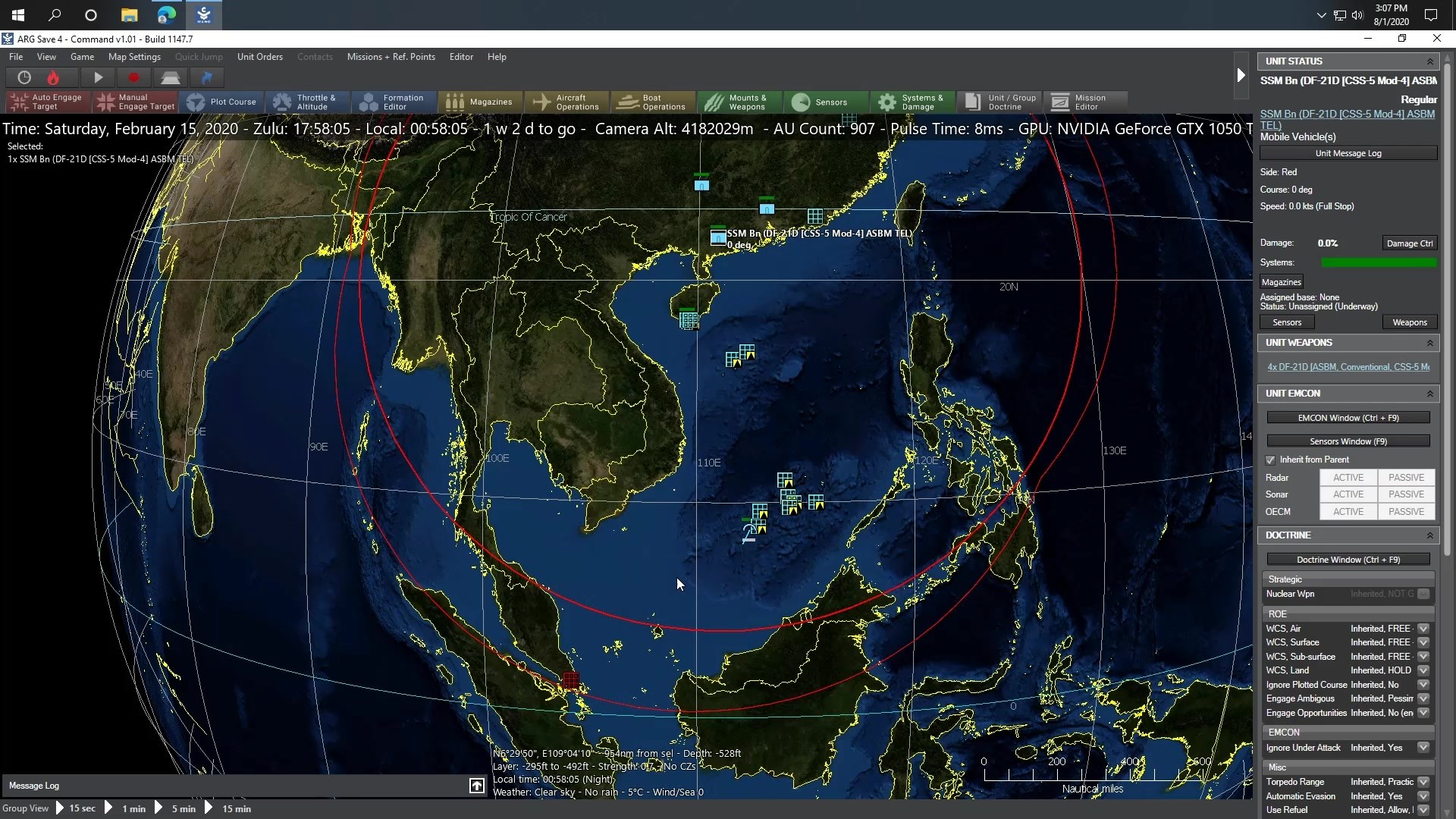
Task: Open Mounts & Weapons
Action: click(740, 102)
